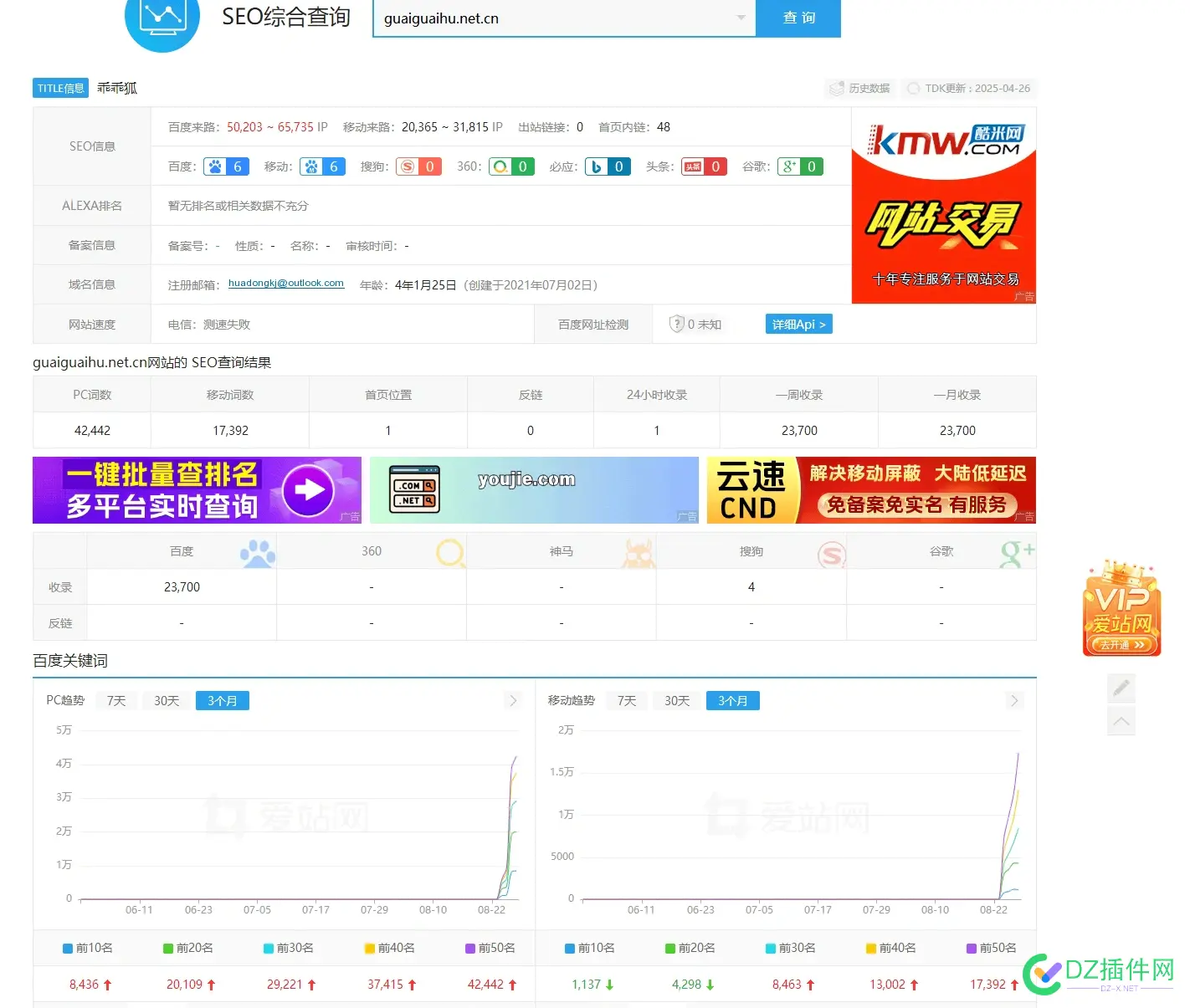Viewport: 1190px width, 1008px height.
Task: Open 历史数据 via its layers icon
Action: 837,88
